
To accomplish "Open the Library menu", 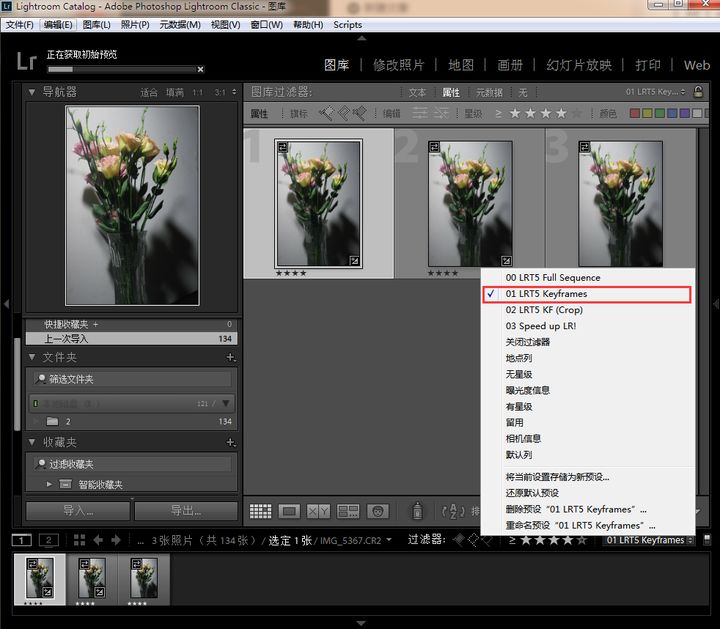I will tap(96, 25).
